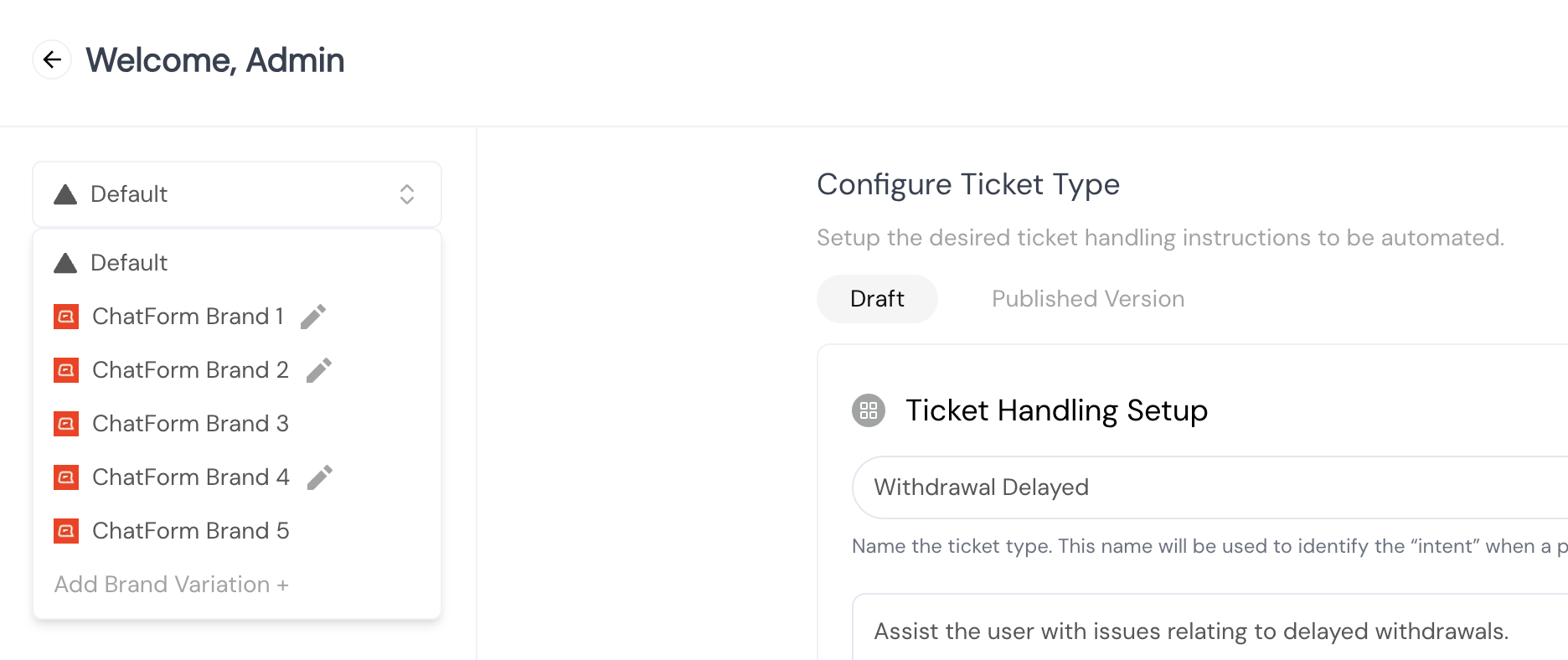Edit ChatForm Brand 2 via pencil icon

point(319,370)
